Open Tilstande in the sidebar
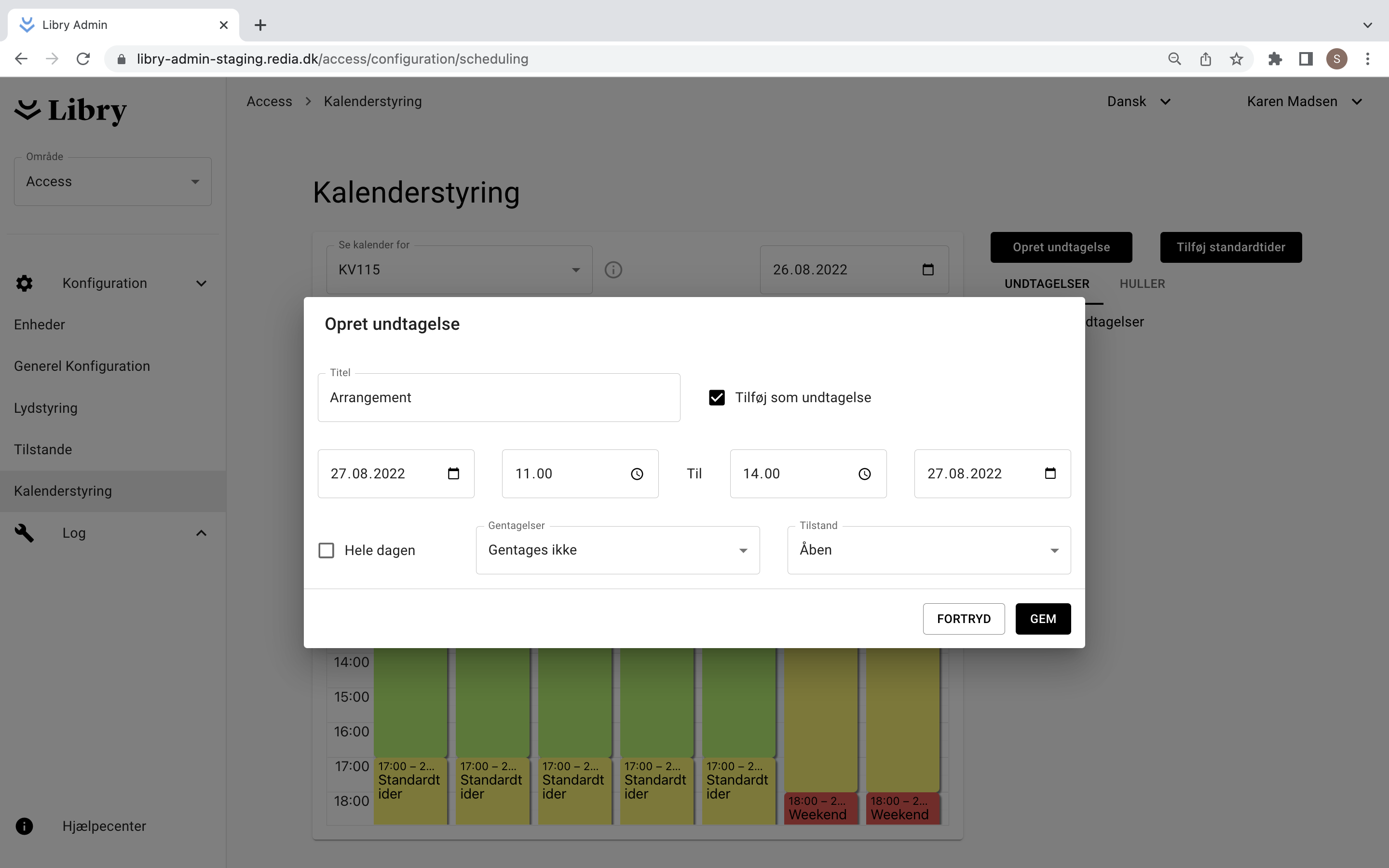Viewport: 1389px width, 868px height. [43, 449]
